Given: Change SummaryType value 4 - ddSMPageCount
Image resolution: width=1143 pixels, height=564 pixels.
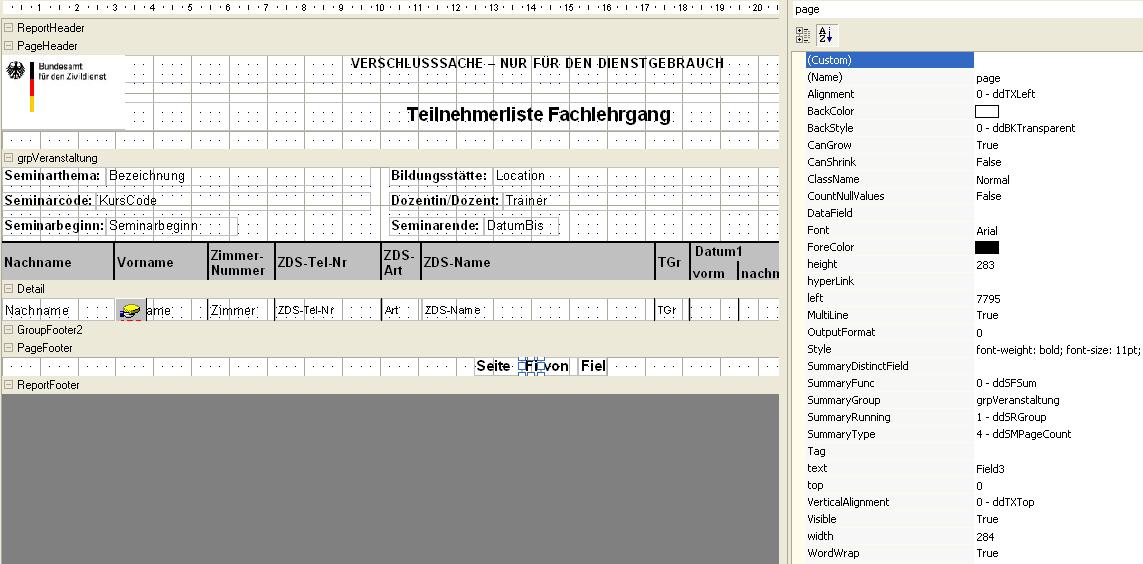Looking at the screenshot, I should click(1023, 434).
